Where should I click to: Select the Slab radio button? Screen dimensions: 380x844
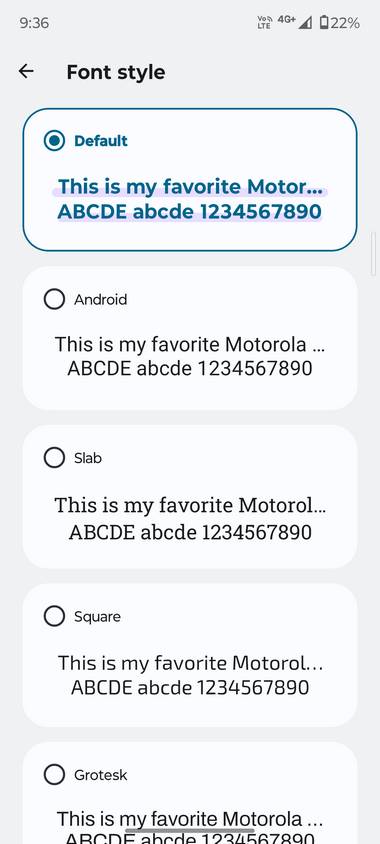point(54,458)
